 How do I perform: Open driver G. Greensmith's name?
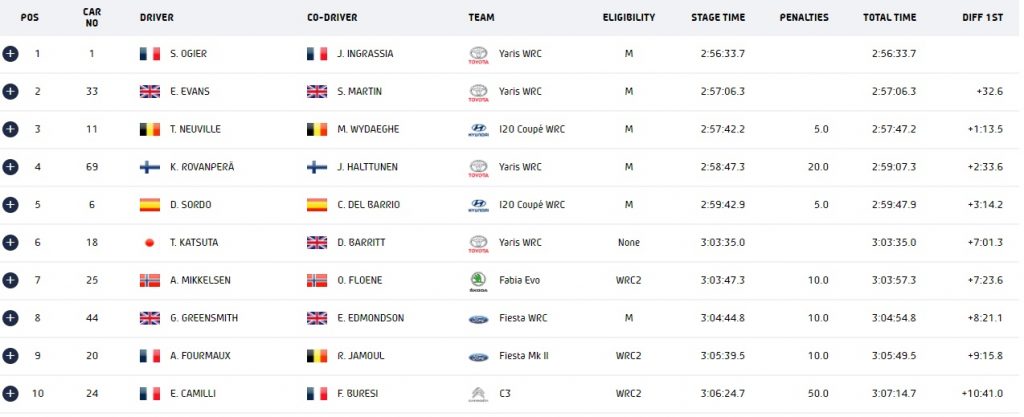204,318
